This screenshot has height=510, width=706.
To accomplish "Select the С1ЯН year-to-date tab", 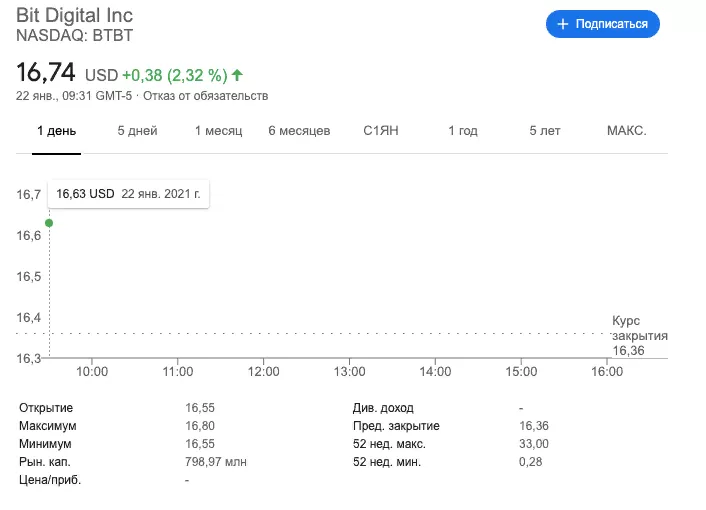I will coord(381,131).
